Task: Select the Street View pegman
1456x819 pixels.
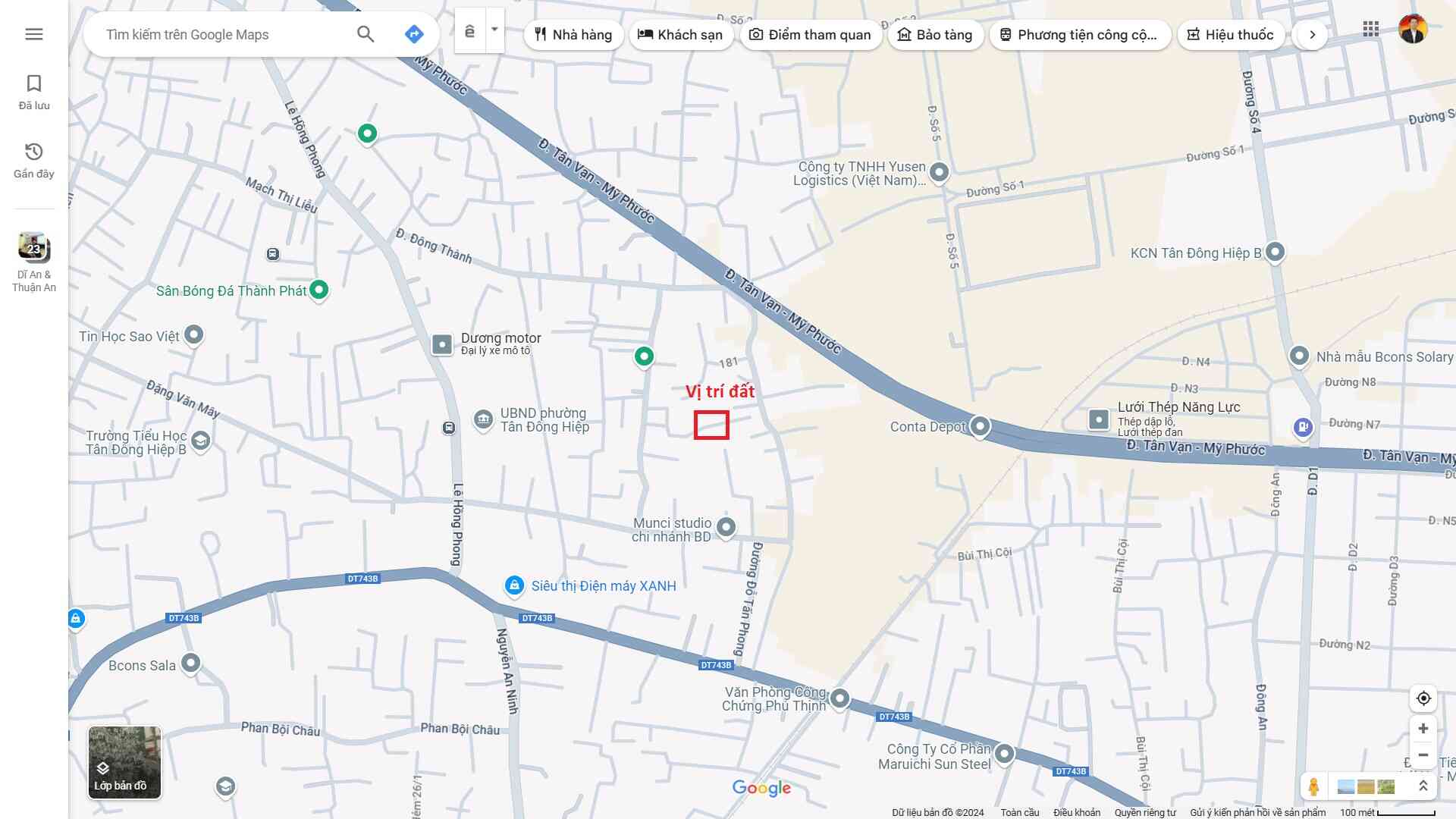Action: click(x=1313, y=786)
